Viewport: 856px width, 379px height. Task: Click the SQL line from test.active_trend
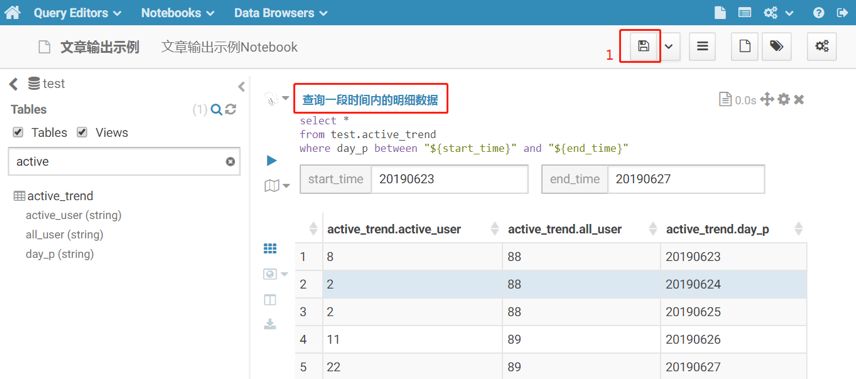pos(368,134)
